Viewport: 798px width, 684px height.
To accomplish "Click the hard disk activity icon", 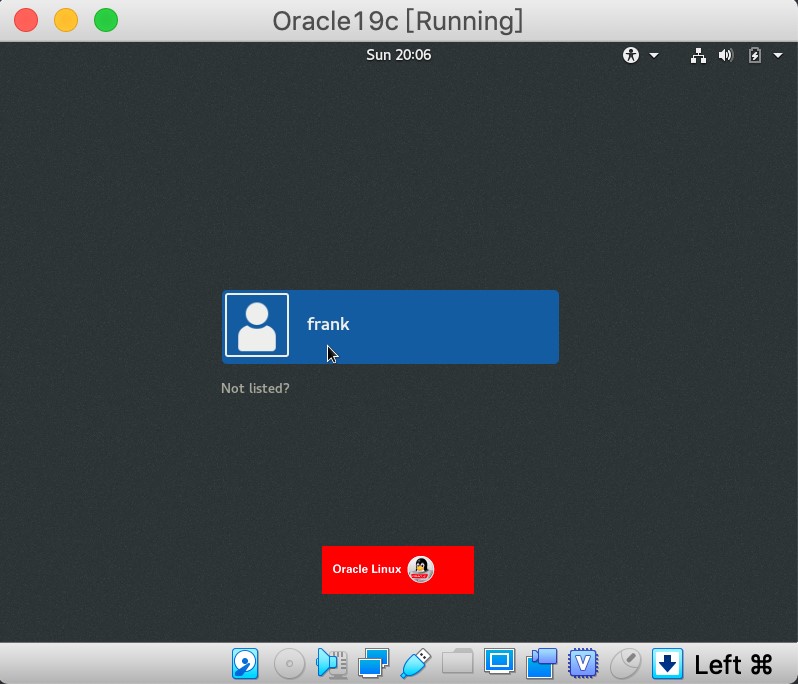I will click(245, 663).
